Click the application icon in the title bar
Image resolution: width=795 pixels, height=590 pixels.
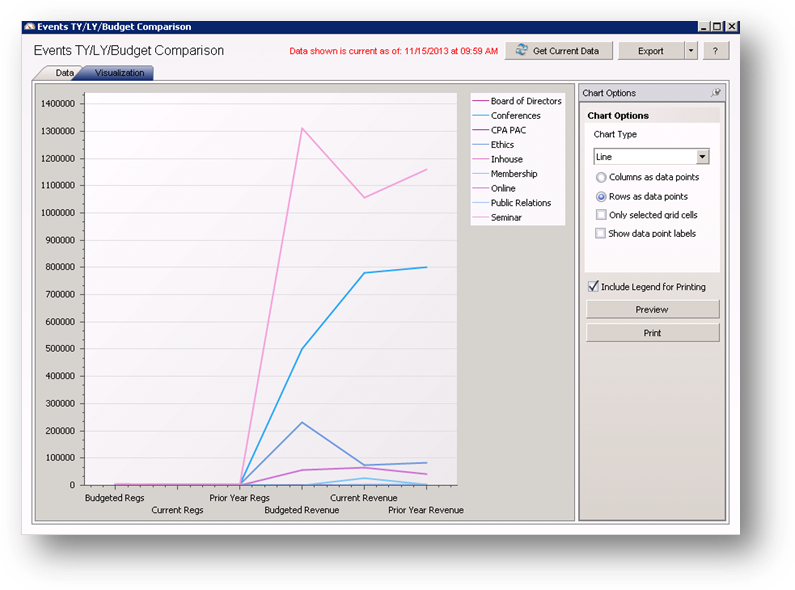29,26
